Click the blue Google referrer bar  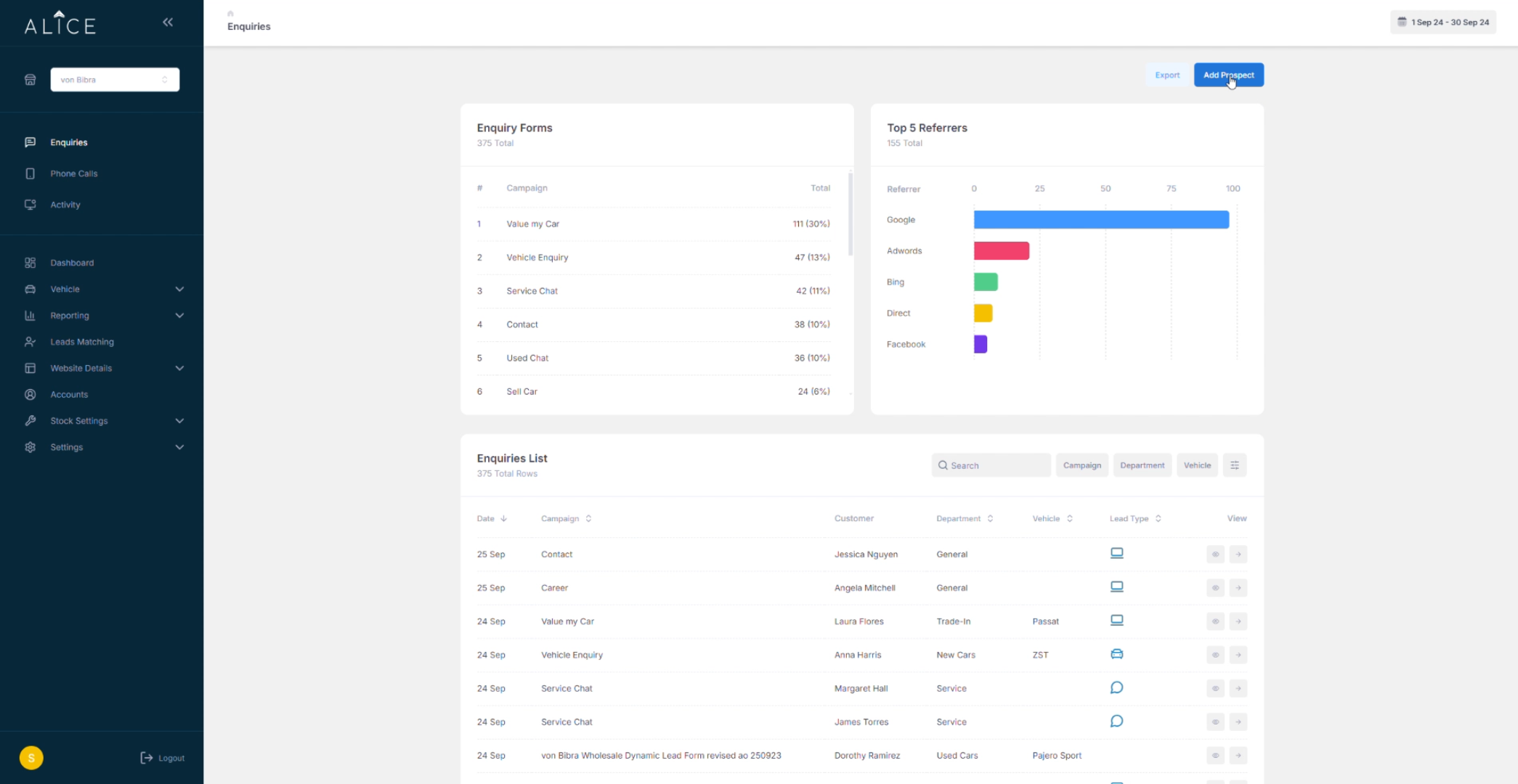(1100, 220)
